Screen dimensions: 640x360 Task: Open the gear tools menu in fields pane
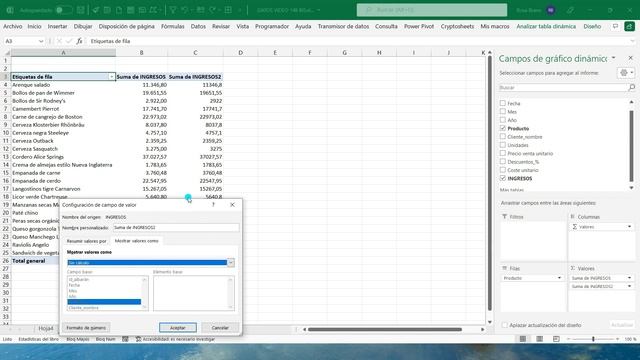tap(626, 73)
